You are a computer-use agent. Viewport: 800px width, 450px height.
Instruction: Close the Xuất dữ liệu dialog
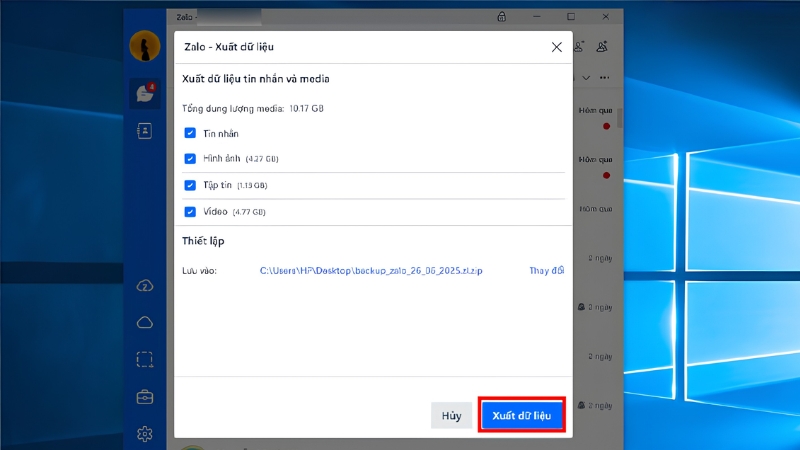[557, 47]
